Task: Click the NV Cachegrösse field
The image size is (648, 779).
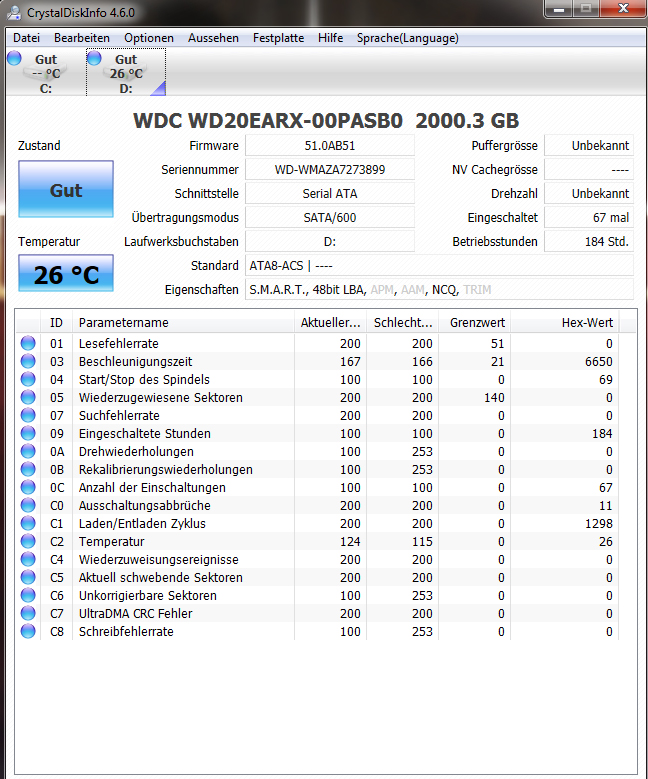Action: [x=589, y=169]
